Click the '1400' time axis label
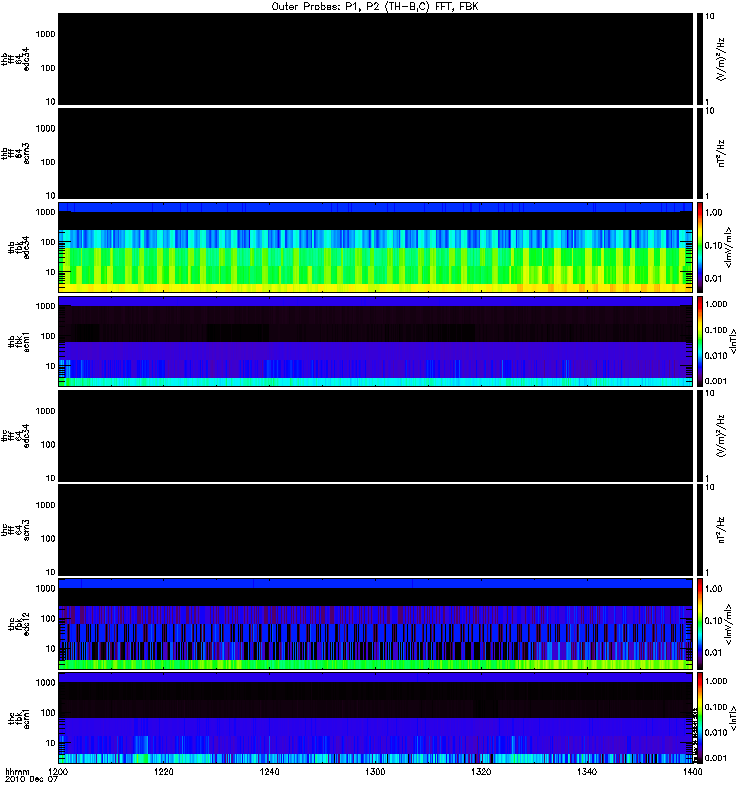Image resolution: width=750 pixels, height=800 pixels. [x=692, y=771]
